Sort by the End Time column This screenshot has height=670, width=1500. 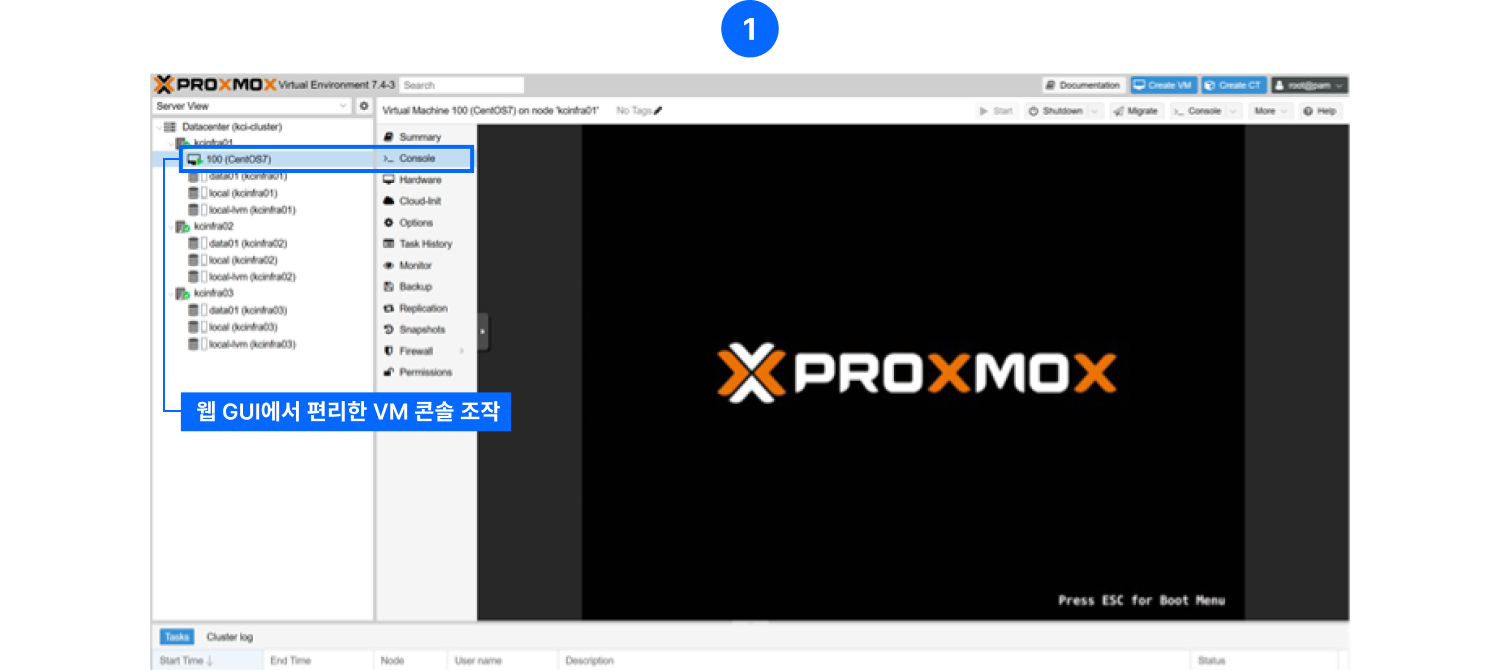coord(317,660)
